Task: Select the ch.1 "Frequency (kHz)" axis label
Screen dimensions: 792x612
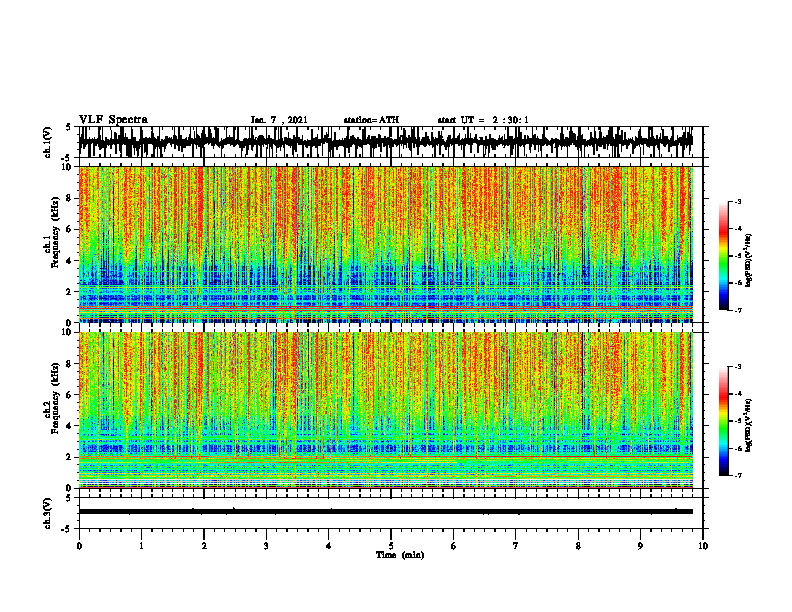Action: click(x=55, y=232)
